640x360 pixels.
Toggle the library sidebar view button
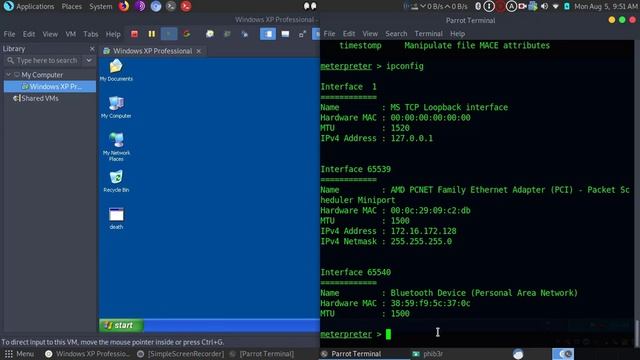(x=268, y=34)
